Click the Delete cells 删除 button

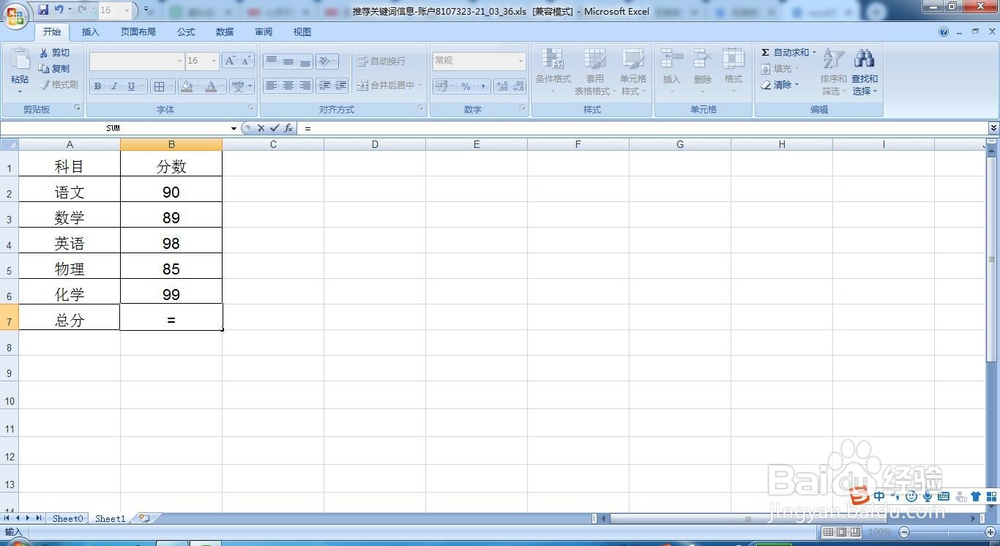click(x=702, y=71)
